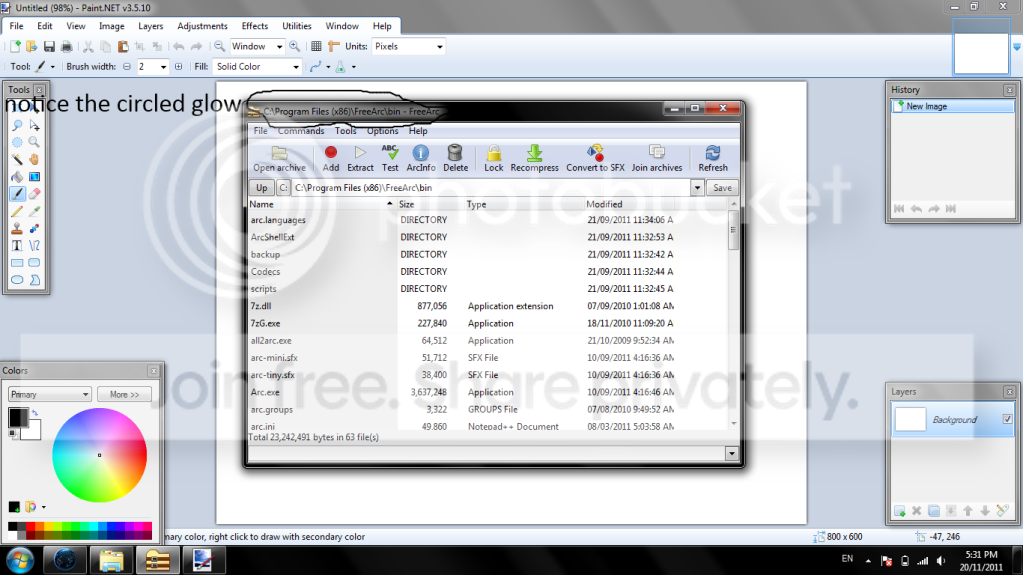Select the Gradient tool
This screenshot has height=575, width=1023.
(x=34, y=177)
